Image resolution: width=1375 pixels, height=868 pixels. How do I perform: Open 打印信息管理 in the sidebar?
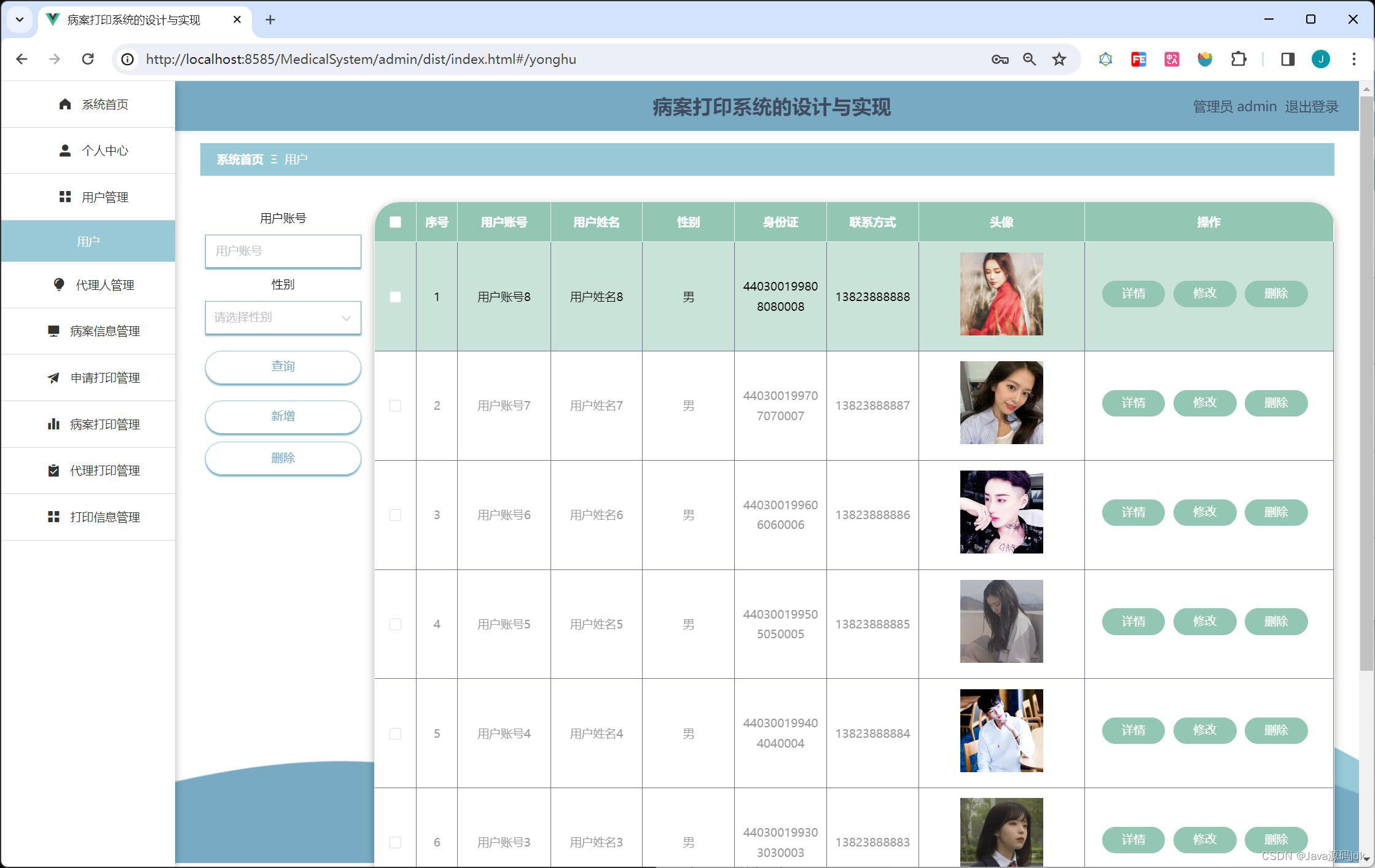click(104, 517)
